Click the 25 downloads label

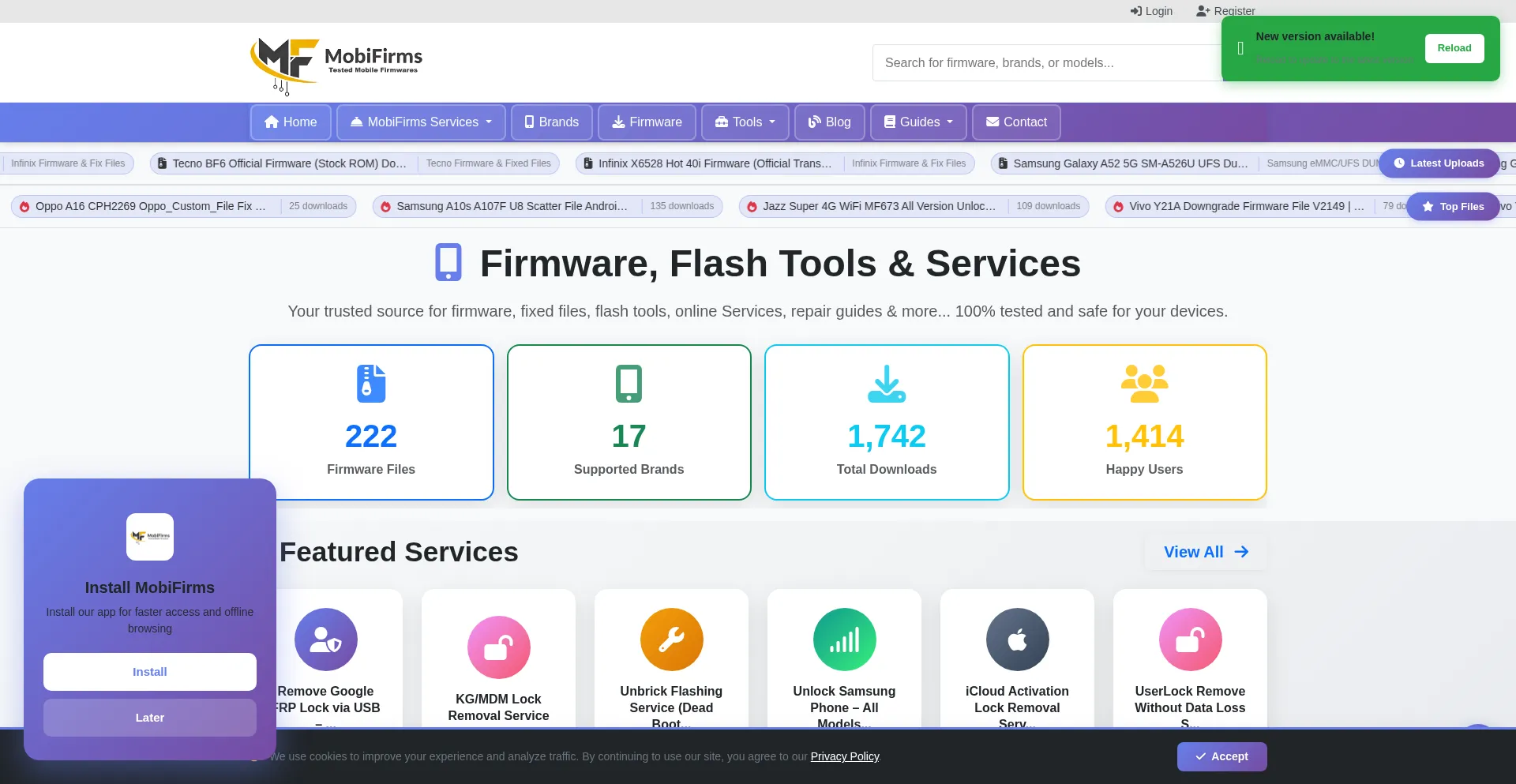[318, 206]
